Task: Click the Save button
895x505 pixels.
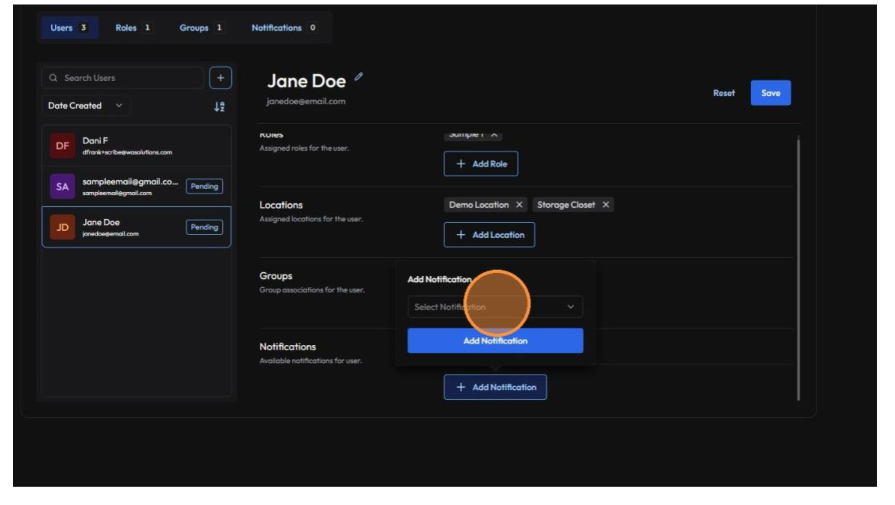Action: (x=771, y=93)
